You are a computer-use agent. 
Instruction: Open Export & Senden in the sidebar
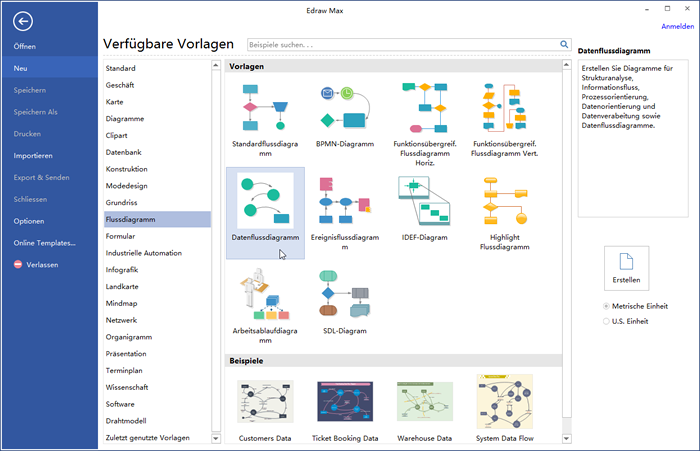coord(41,178)
